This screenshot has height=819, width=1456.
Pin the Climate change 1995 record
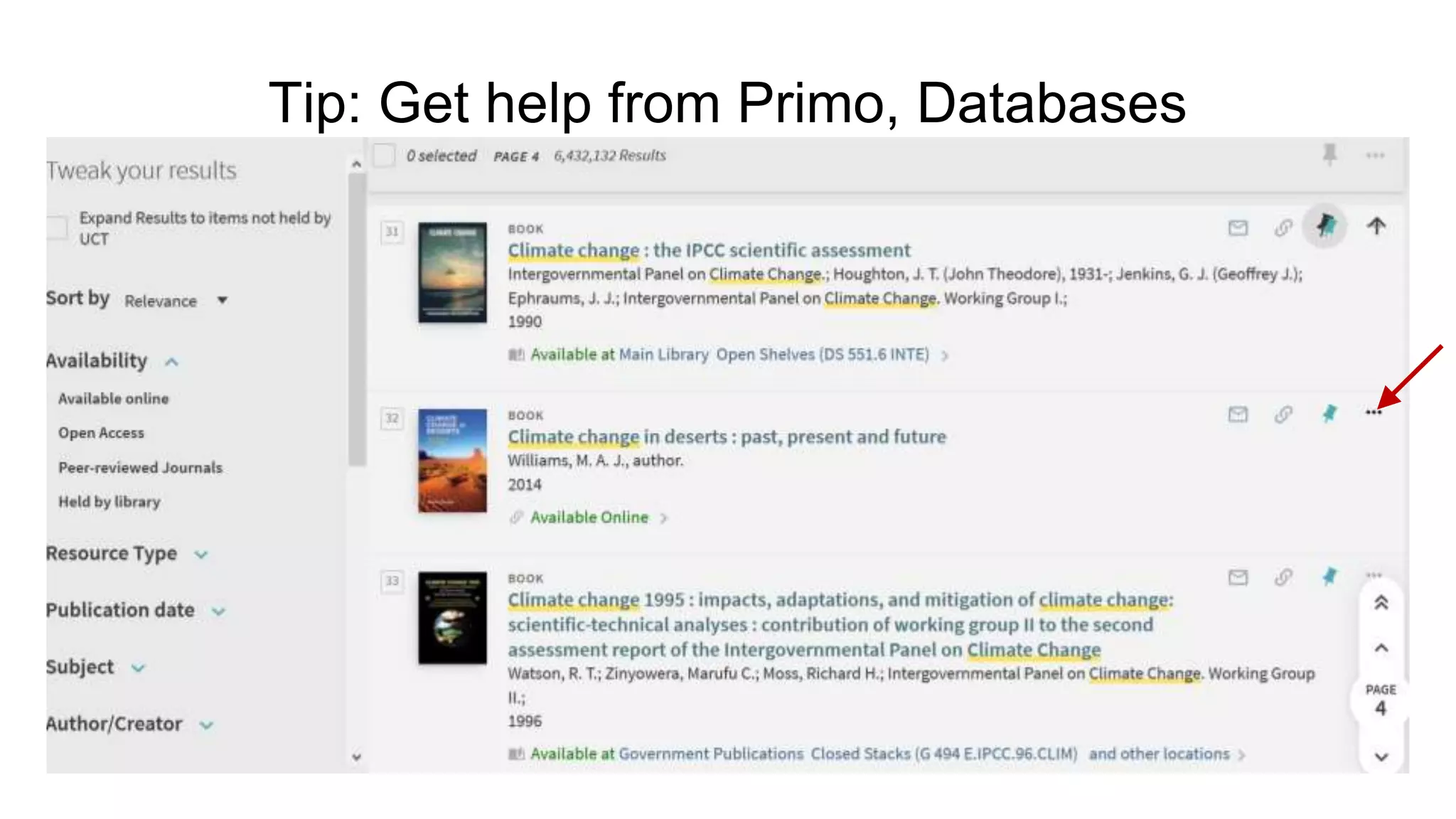pos(1329,577)
